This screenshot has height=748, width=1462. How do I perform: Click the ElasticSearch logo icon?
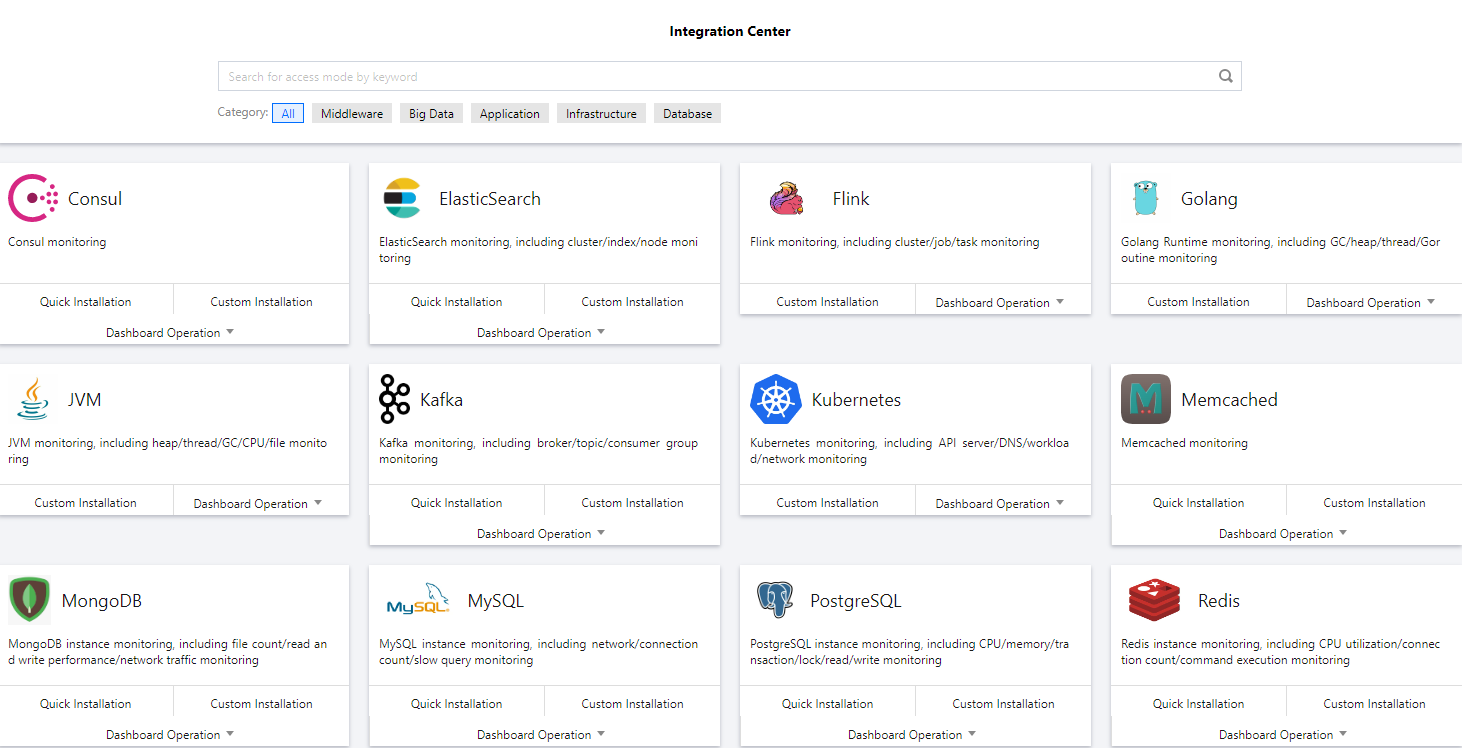click(402, 198)
